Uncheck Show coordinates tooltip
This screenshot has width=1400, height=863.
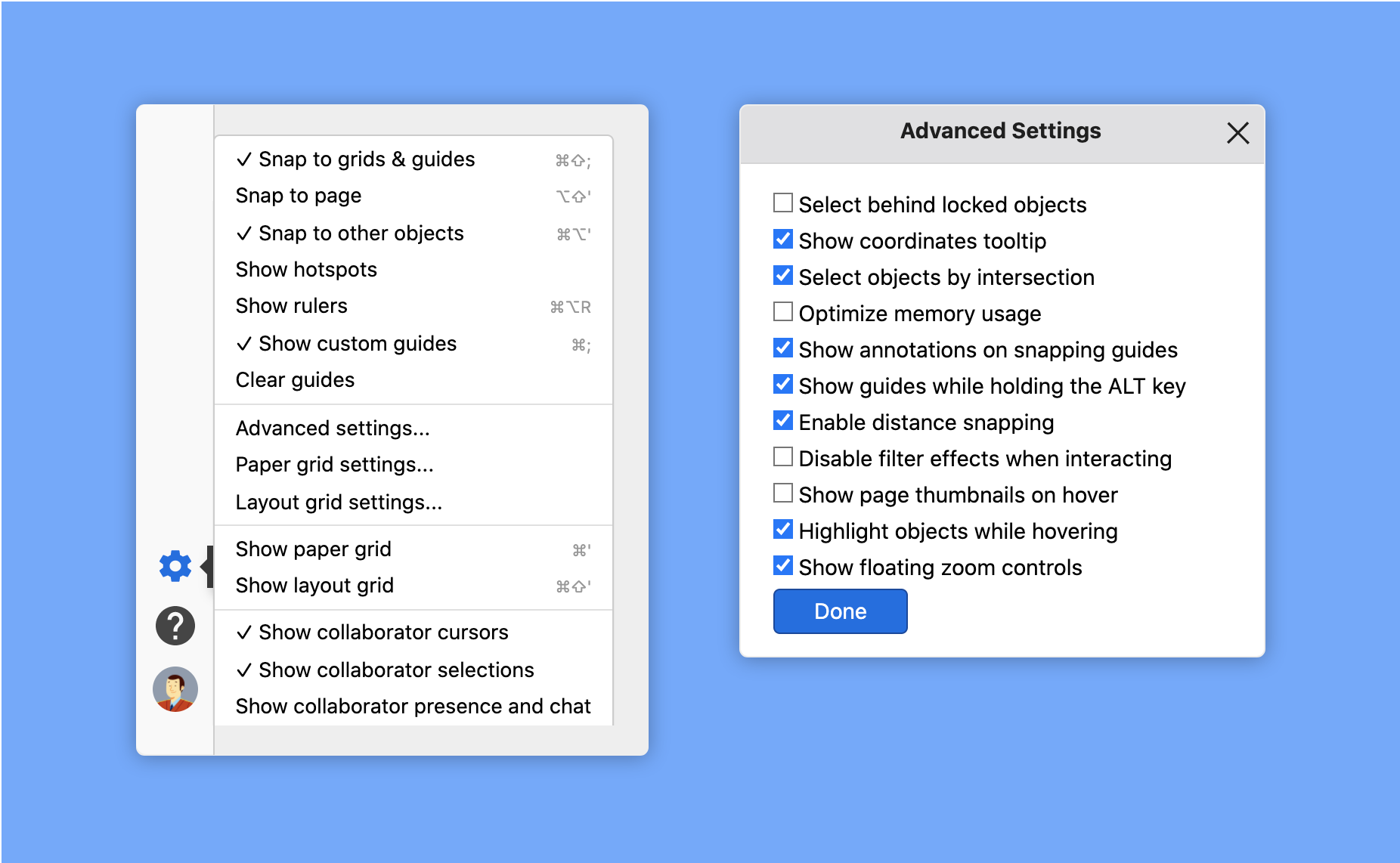[x=783, y=239]
